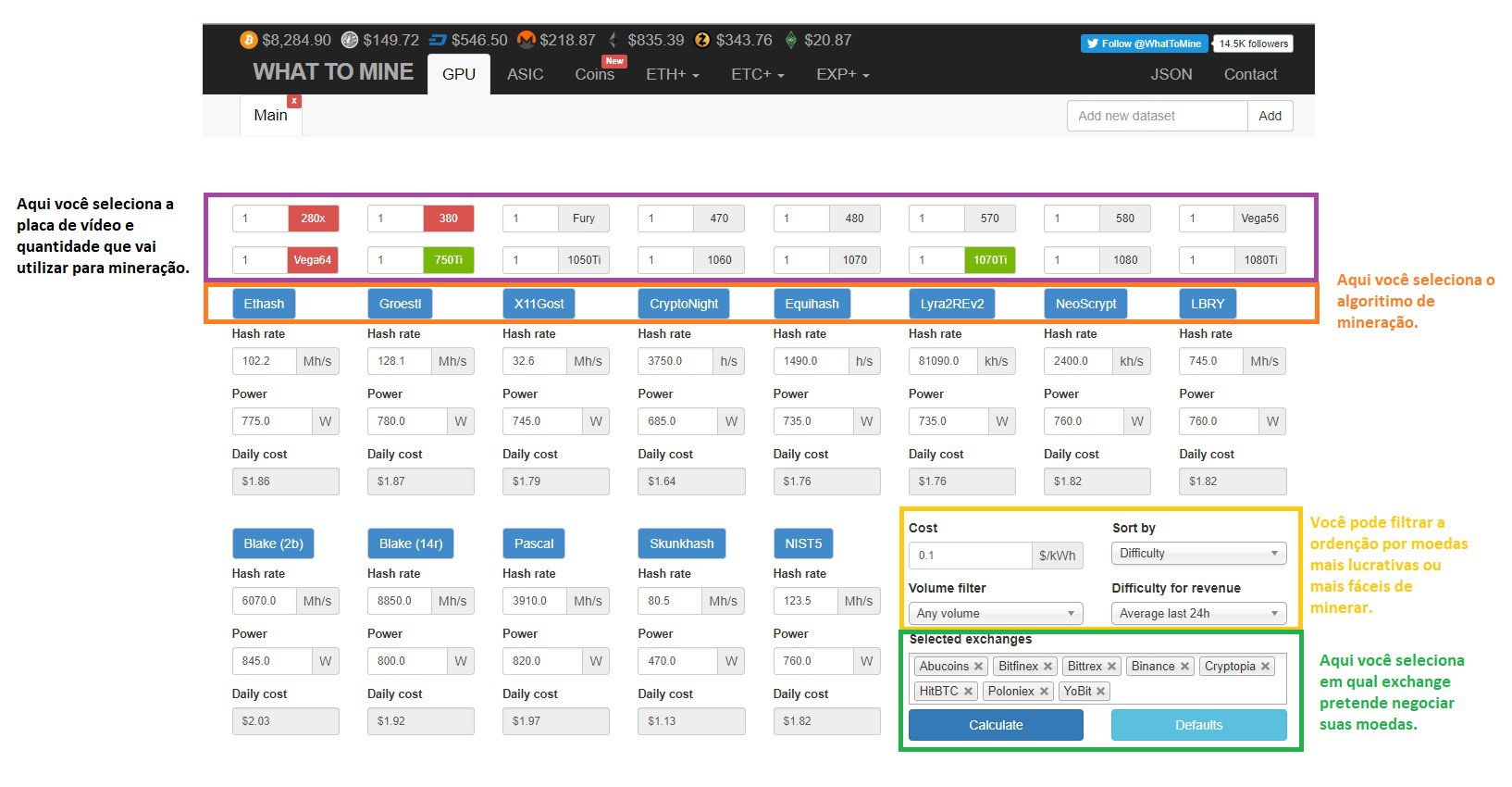Remove Bitfinex from selected exchanges
The width and height of the screenshot is (1512, 787).
pos(1048,667)
